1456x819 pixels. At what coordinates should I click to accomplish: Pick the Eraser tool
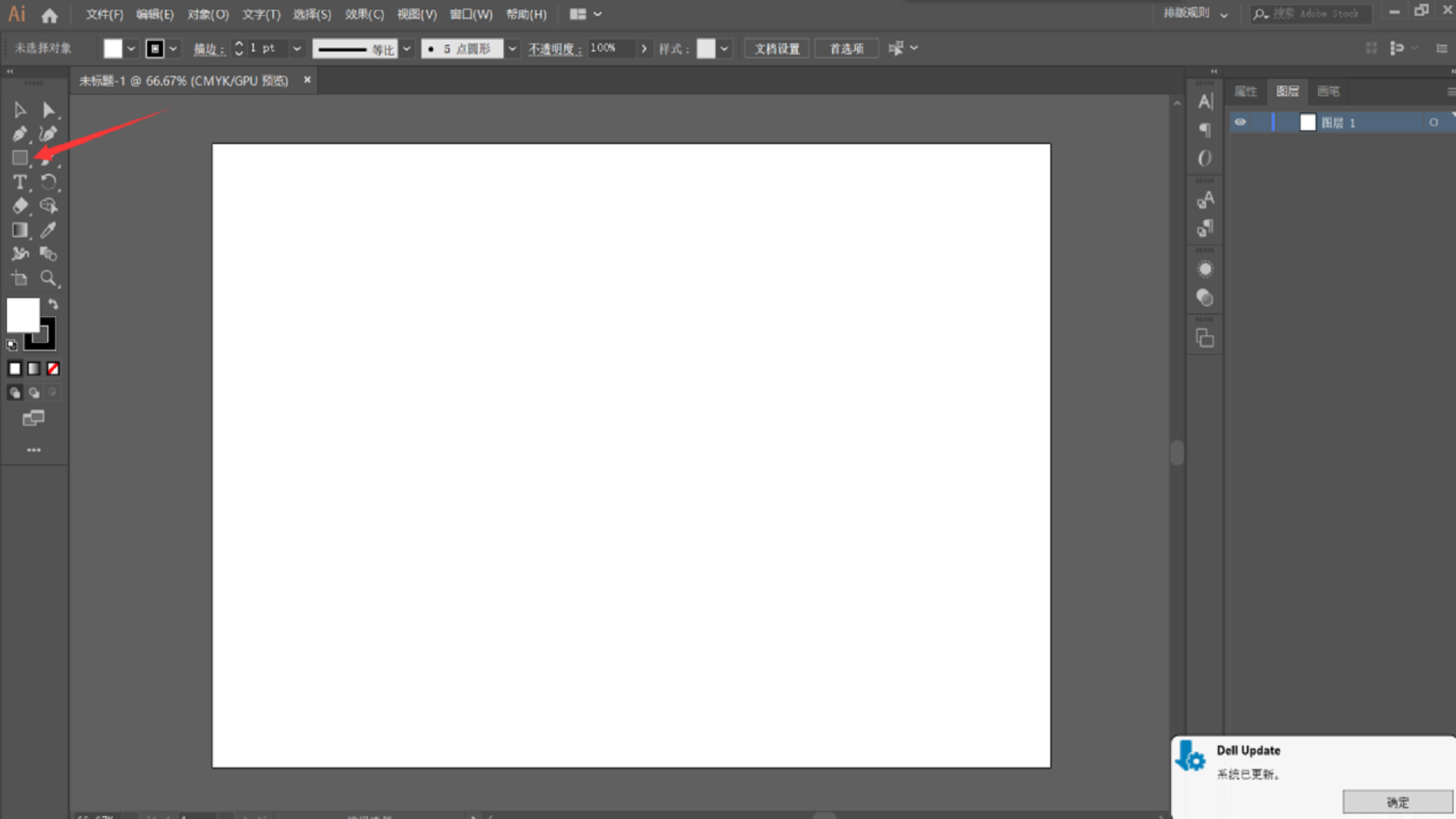click(19, 206)
